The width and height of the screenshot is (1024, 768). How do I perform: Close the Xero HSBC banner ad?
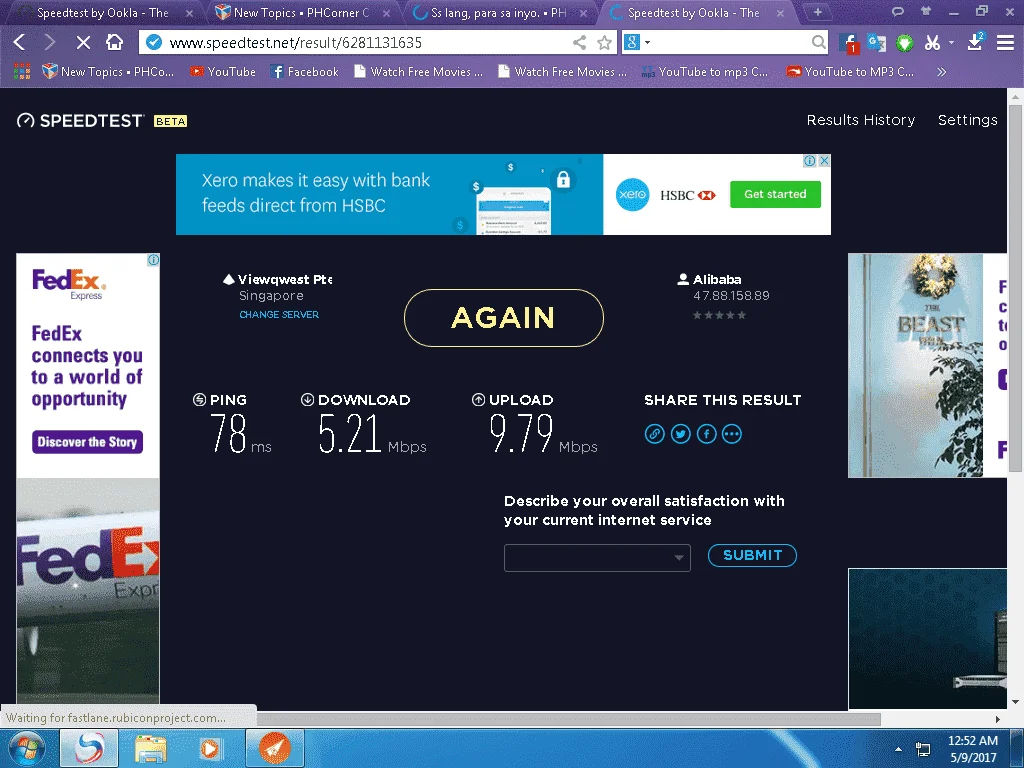(825, 161)
